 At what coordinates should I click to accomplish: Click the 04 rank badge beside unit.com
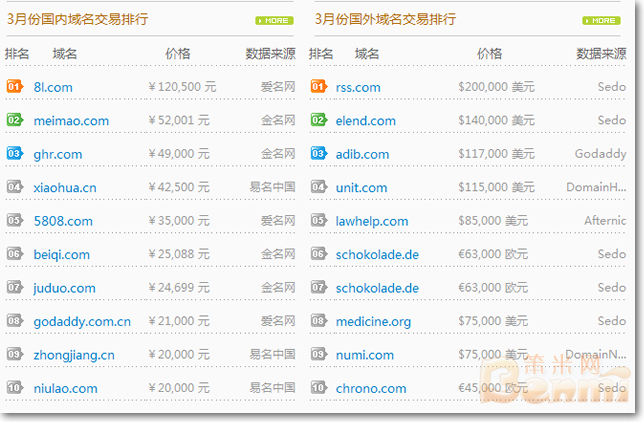tap(319, 187)
